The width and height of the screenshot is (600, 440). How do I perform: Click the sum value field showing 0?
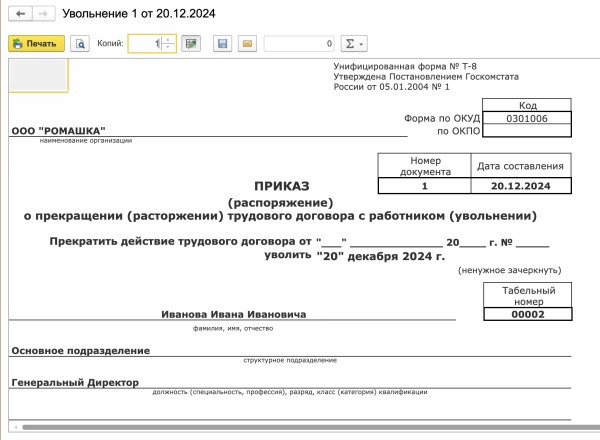tap(300, 44)
